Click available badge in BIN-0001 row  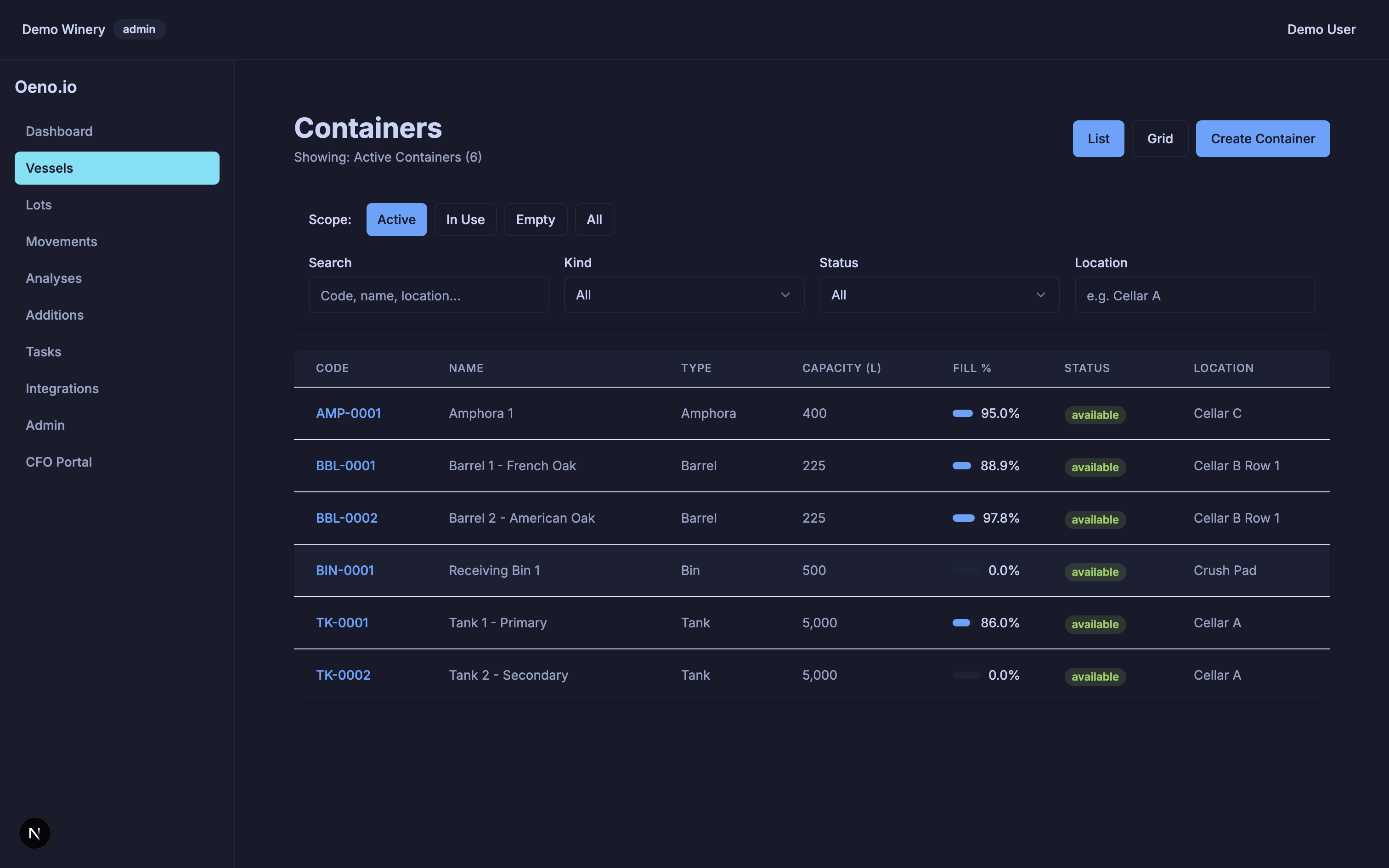tap(1095, 572)
